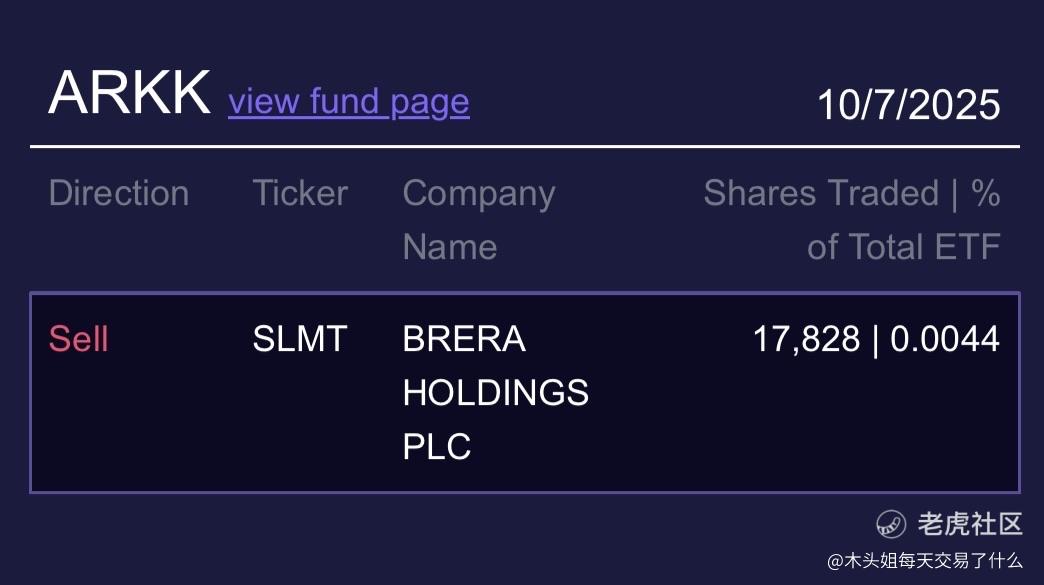Select the 0.0044 percent of ETF value
The height and width of the screenshot is (585, 1044).
pos(945,339)
